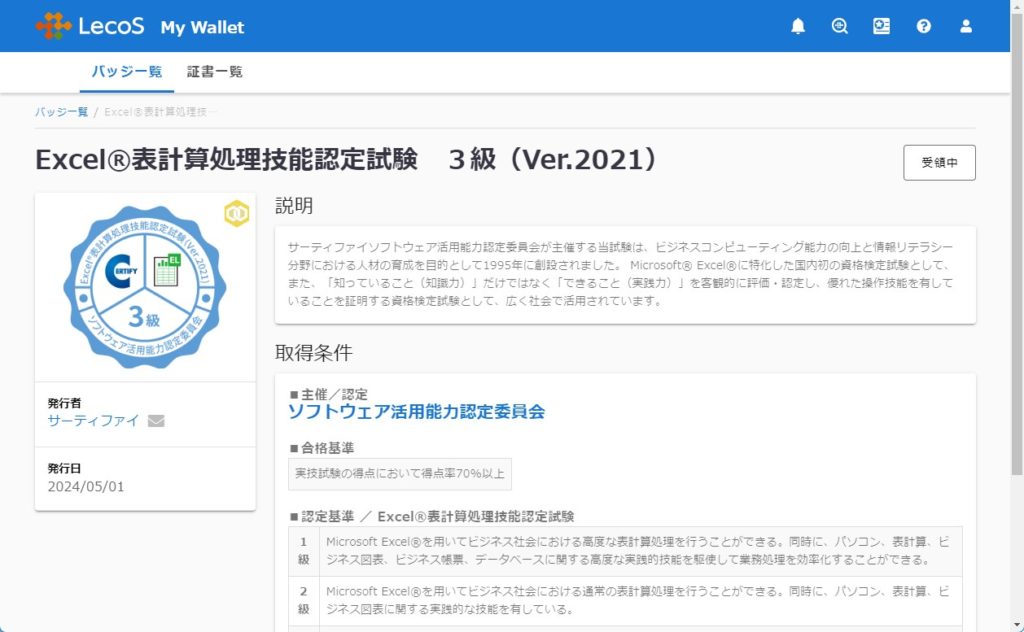Follow the ソフトウェア活用能力認定委員会 link
1024x632 pixels.
[416, 412]
